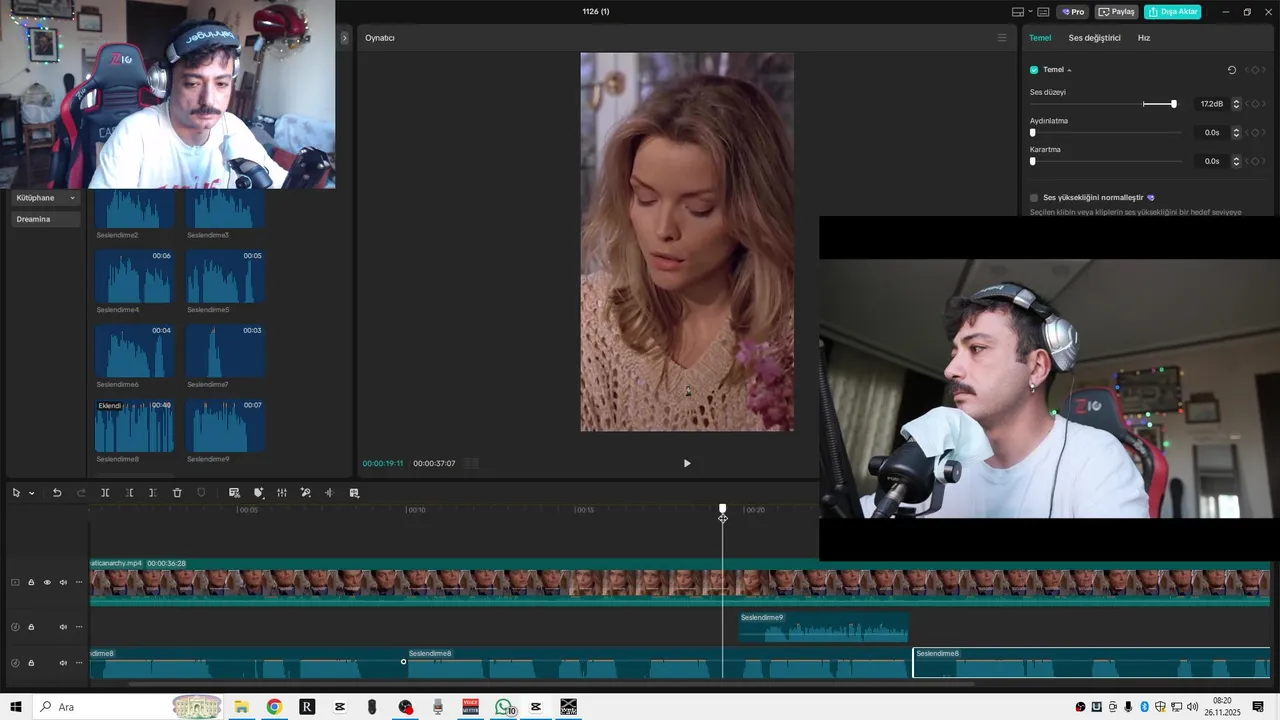Lock the video track aticanarchy.mp4

coord(31,582)
